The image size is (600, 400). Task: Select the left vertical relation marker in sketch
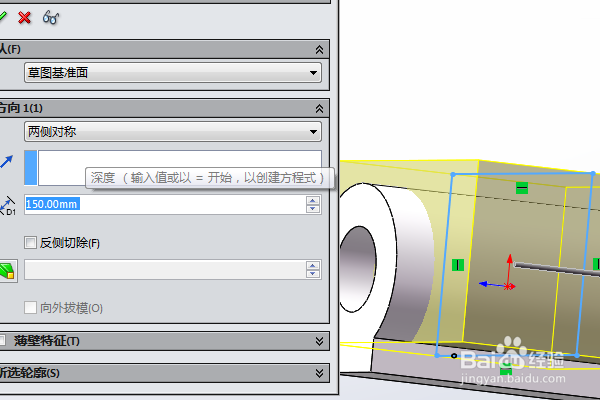coord(458,265)
